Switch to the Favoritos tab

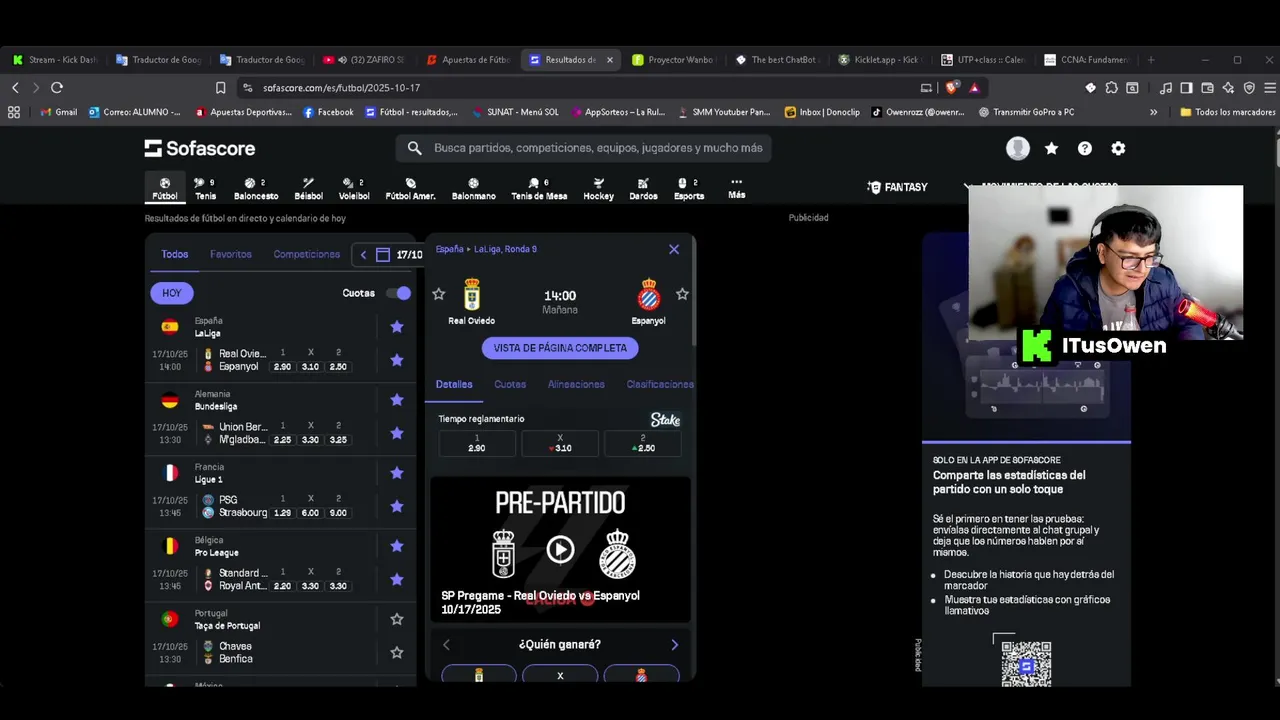click(x=231, y=254)
